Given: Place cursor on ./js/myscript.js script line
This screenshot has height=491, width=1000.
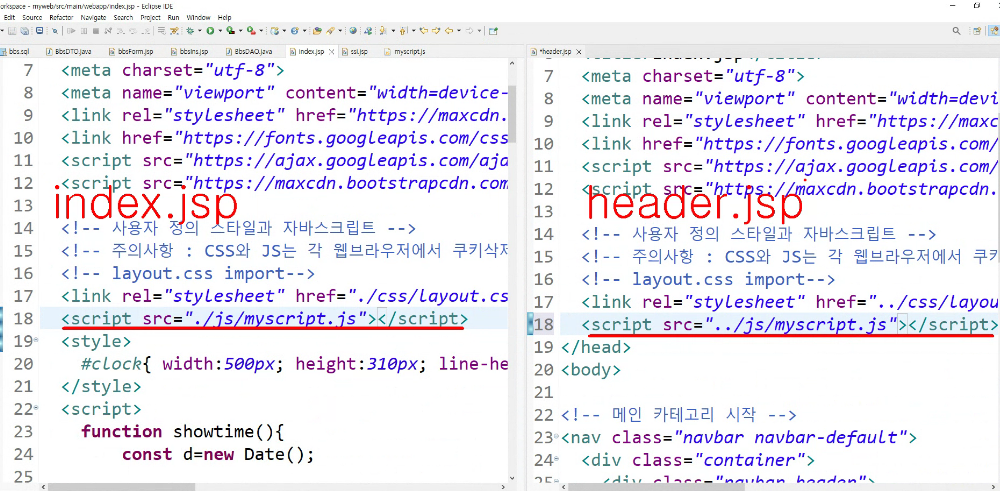Looking at the screenshot, I should click(x=264, y=318).
